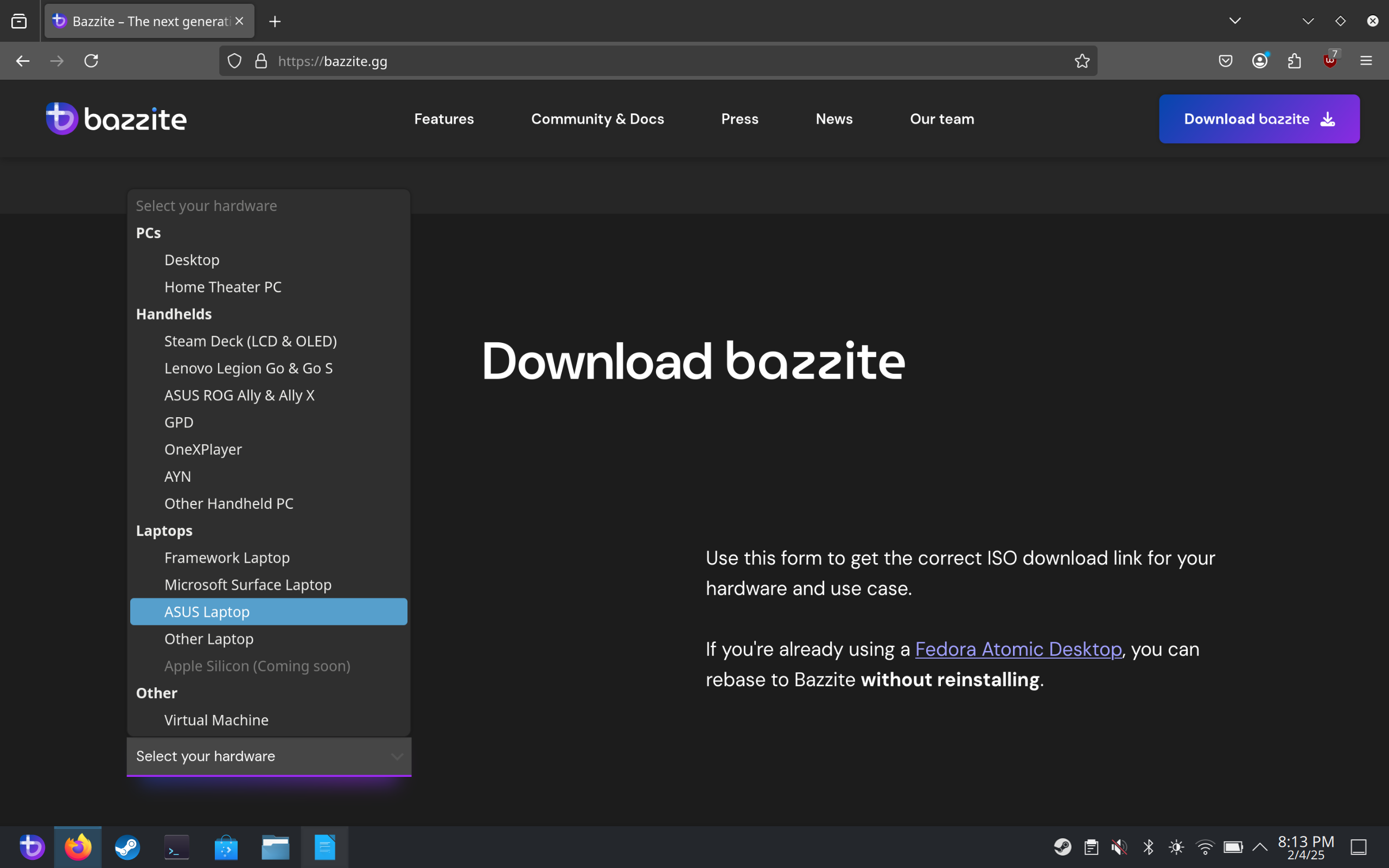Image resolution: width=1389 pixels, height=868 pixels.
Task: Click the URL address bar
Action: coord(658,61)
